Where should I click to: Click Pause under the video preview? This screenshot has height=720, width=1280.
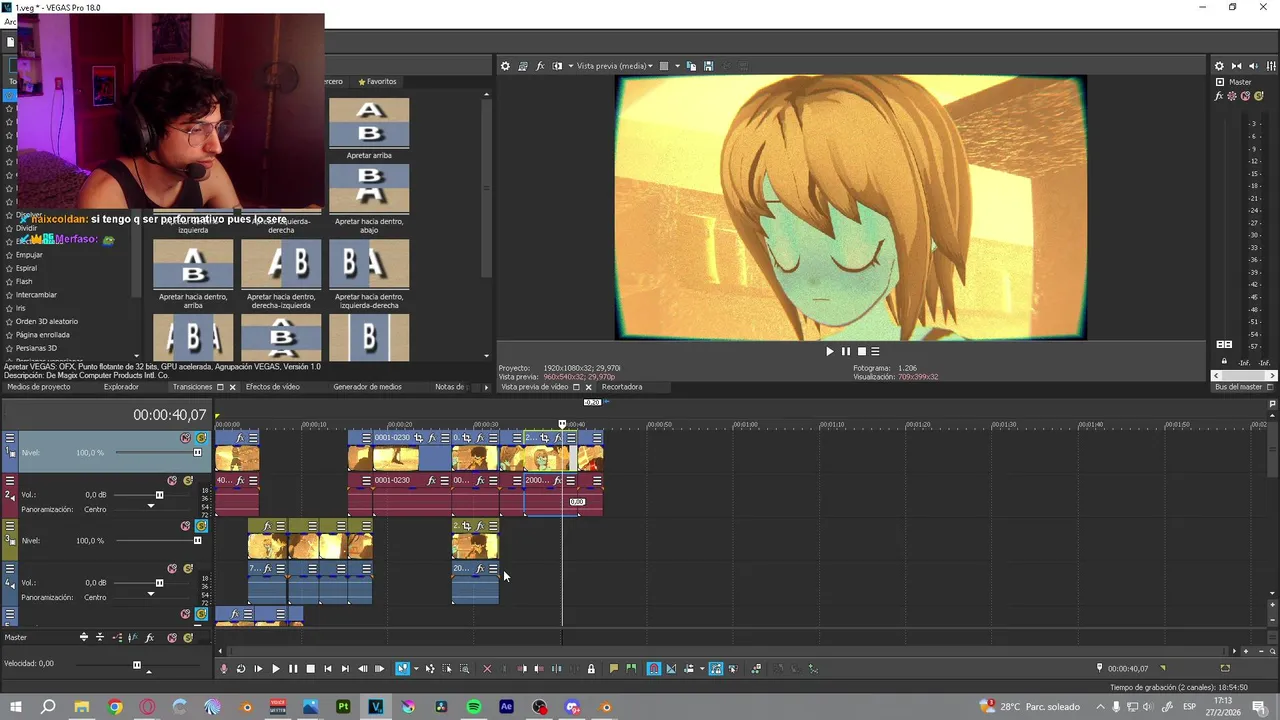[845, 351]
